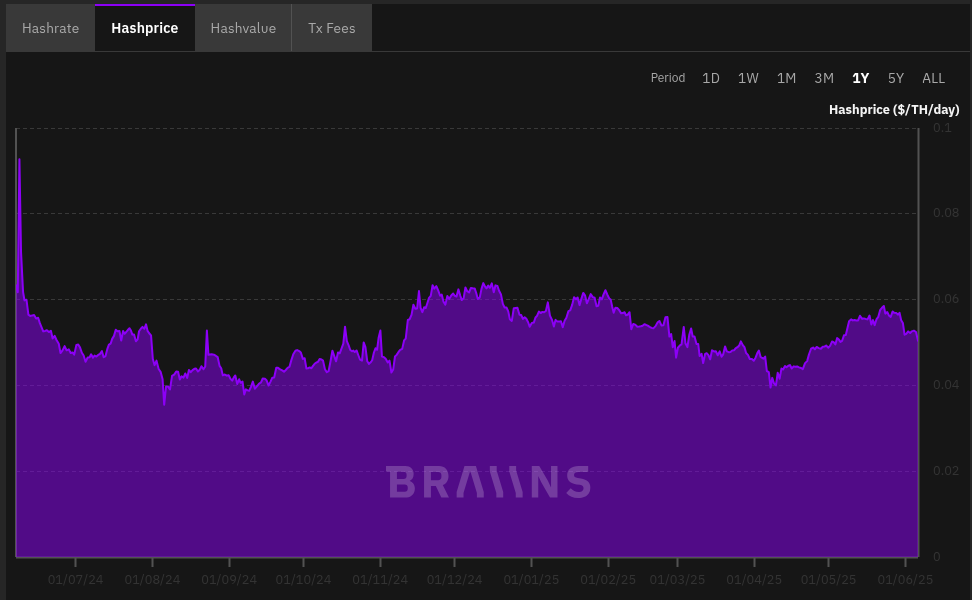
Task: Click the 0.1 y-axis value
Action: coord(942,128)
